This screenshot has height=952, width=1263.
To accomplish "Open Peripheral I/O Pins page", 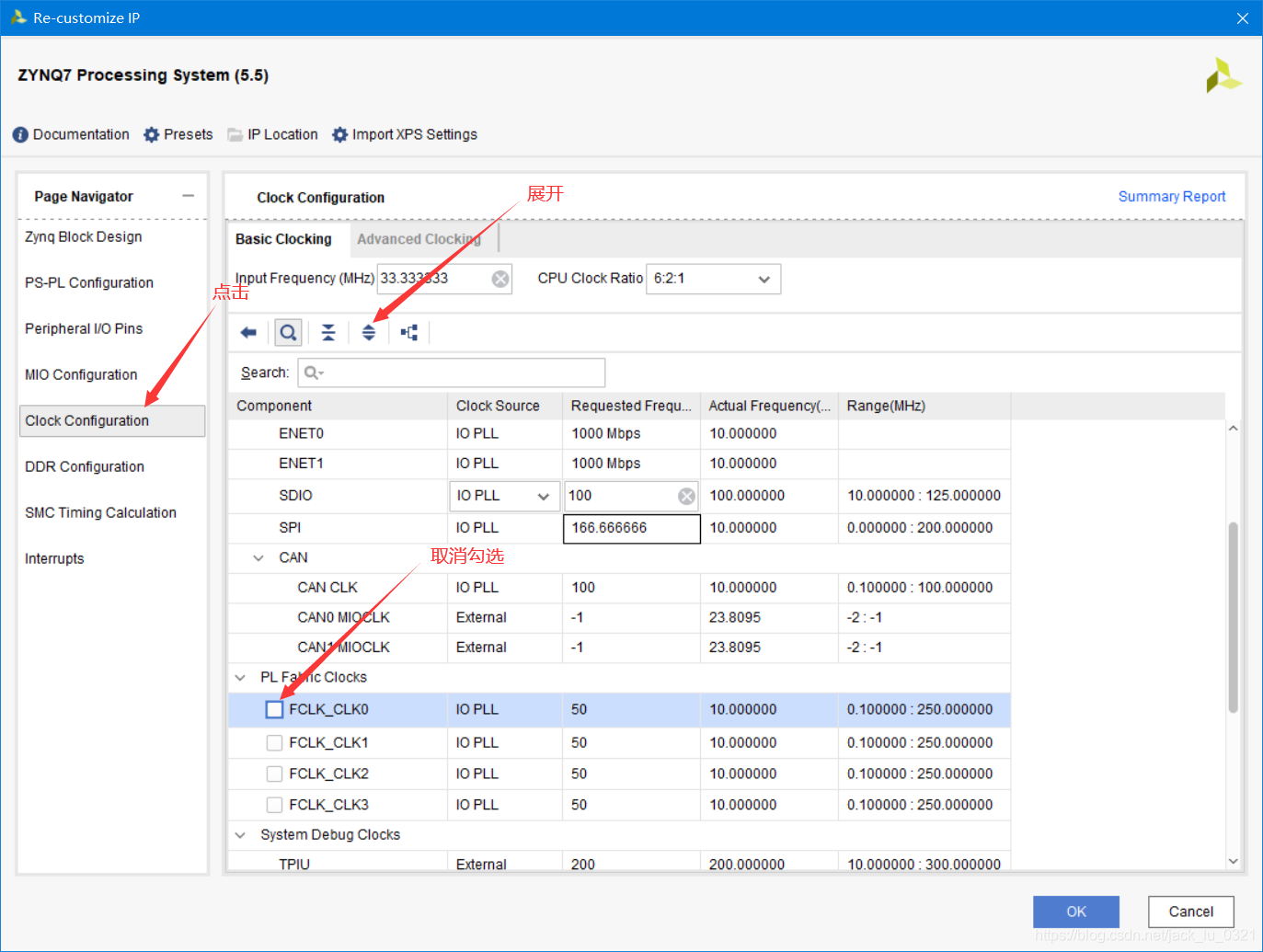I will pyautogui.click(x=84, y=328).
